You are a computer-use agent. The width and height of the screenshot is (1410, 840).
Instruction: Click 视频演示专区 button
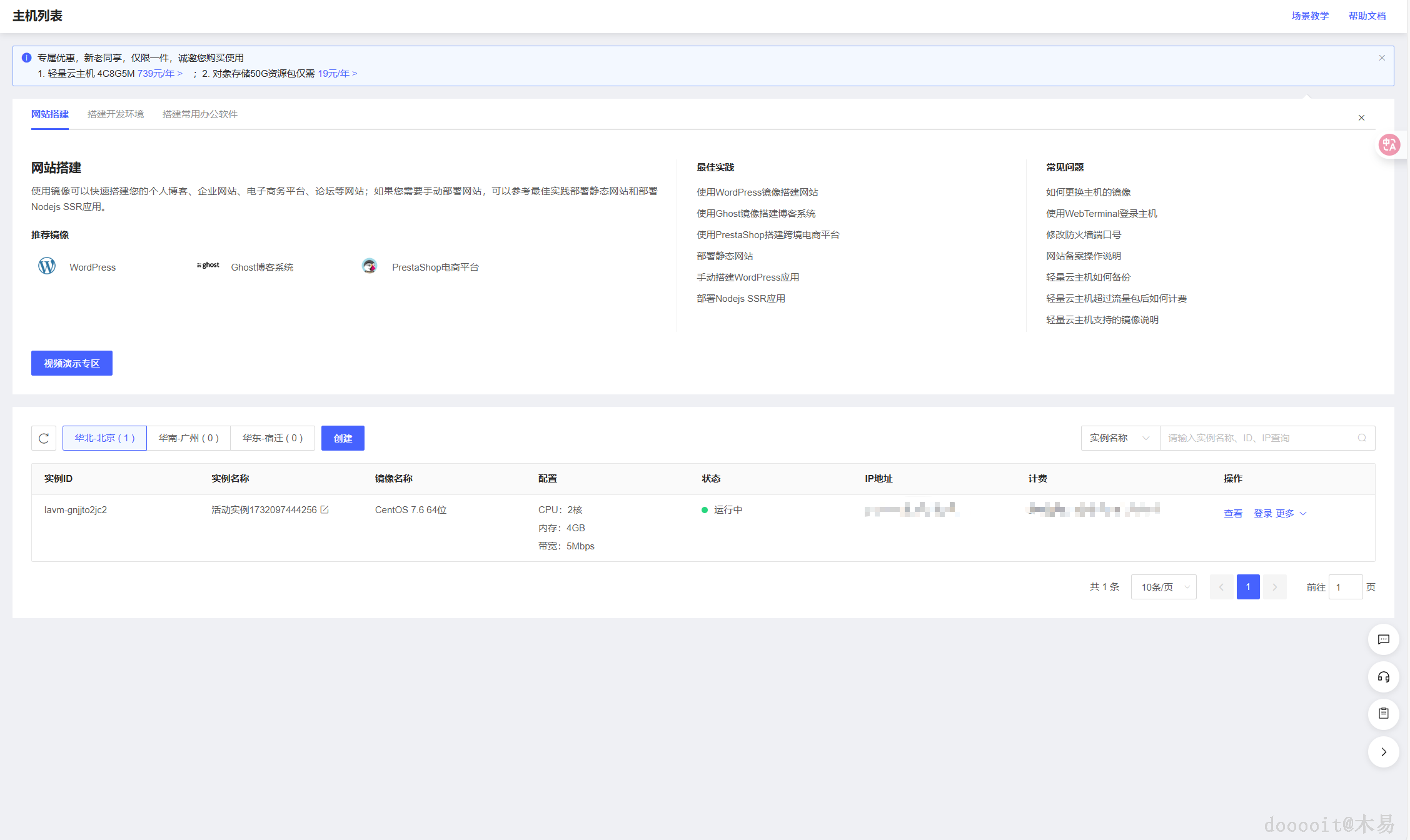click(x=72, y=363)
